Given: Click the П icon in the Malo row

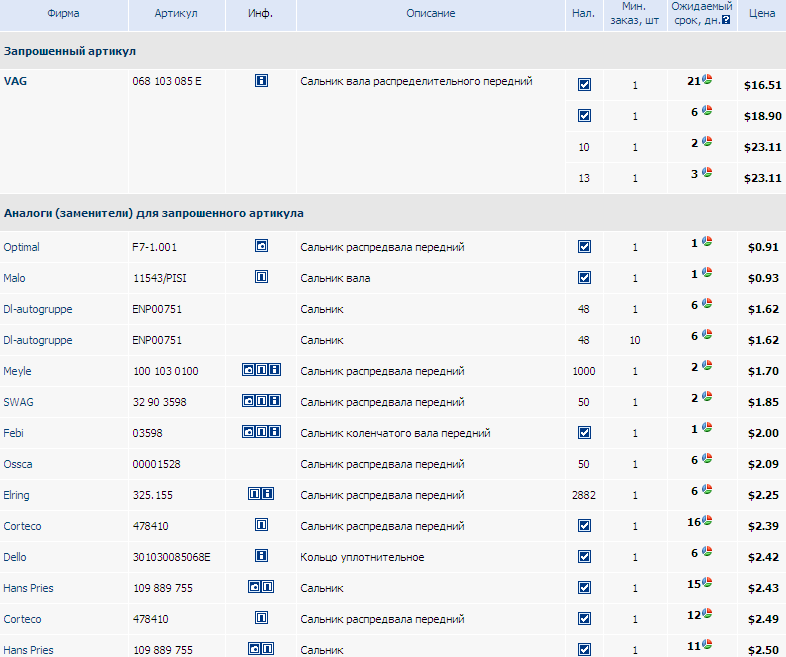Looking at the screenshot, I should pos(261,277).
